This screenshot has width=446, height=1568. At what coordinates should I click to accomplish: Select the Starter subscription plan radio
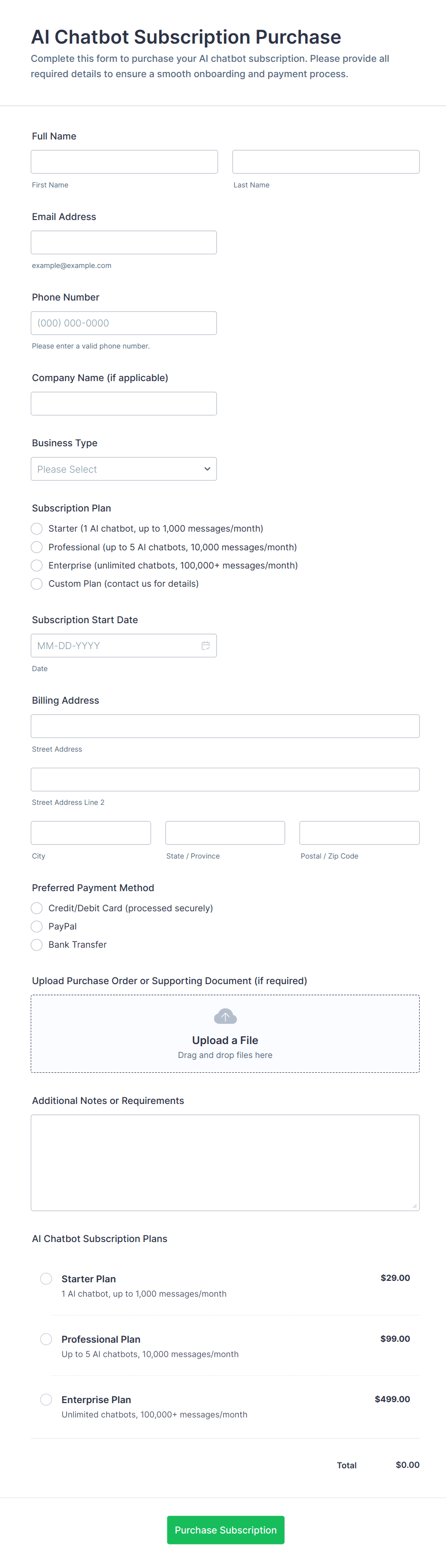tap(36, 528)
